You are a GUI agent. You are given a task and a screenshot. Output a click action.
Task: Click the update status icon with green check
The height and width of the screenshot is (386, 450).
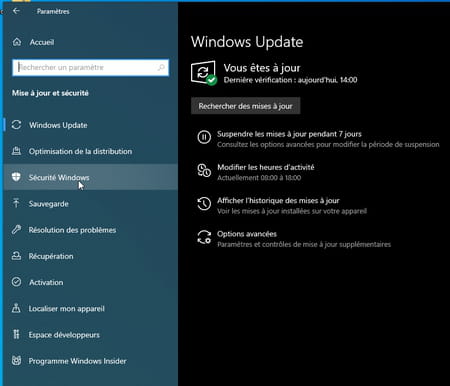pyautogui.click(x=204, y=73)
